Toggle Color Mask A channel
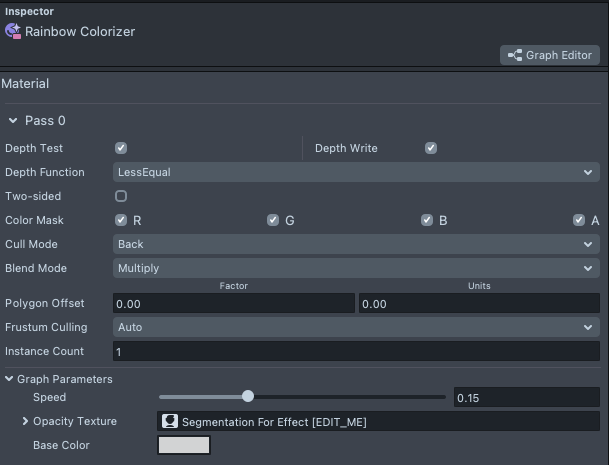 pyautogui.click(x=579, y=220)
